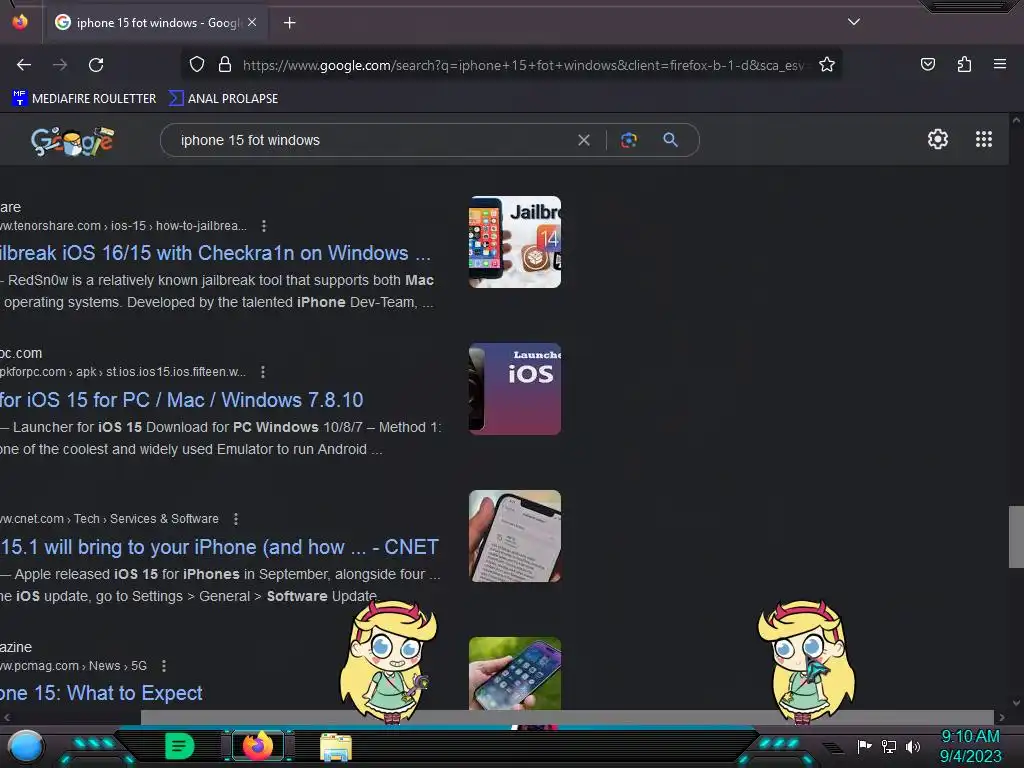
Task: Clear the search query
Action: [584, 140]
